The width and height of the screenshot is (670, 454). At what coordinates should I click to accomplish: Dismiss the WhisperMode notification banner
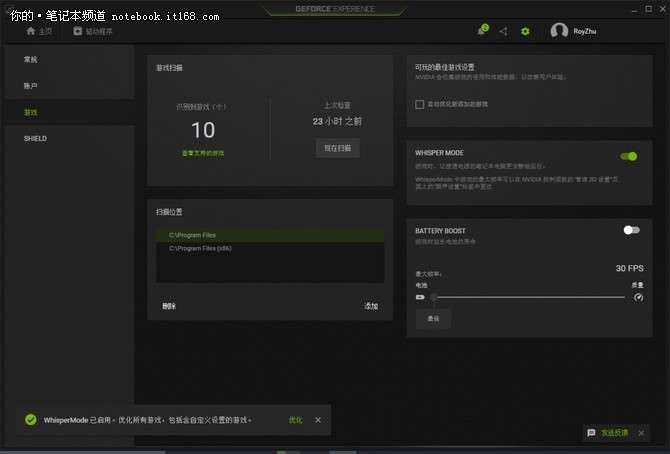(x=318, y=420)
